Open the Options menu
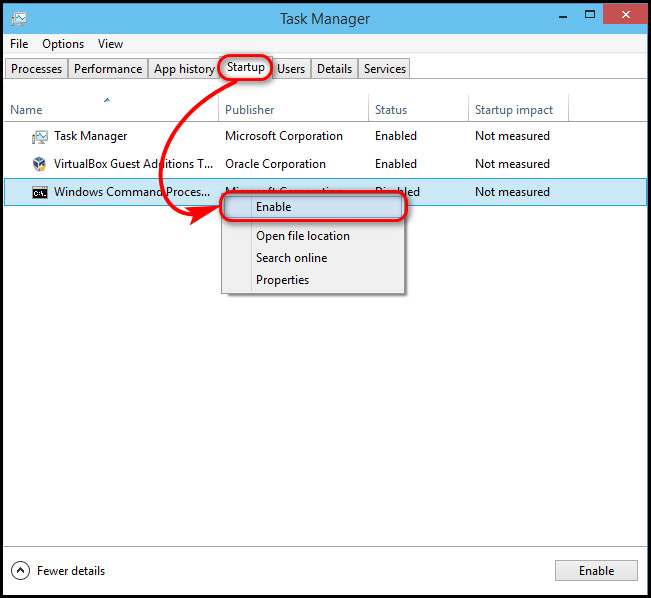The height and width of the screenshot is (598, 651). tap(63, 44)
